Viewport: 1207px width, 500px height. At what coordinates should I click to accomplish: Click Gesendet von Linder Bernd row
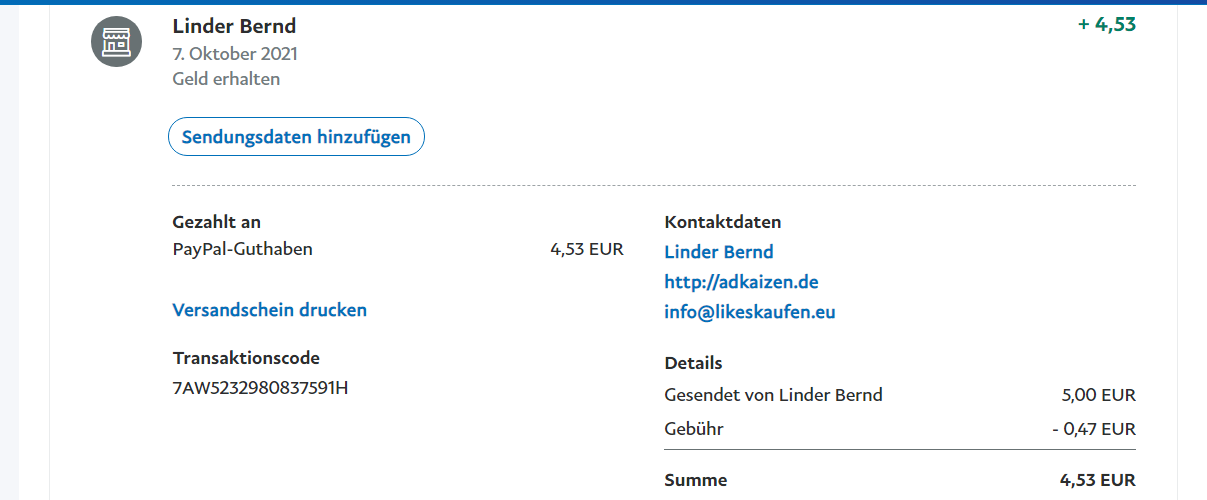coord(900,395)
